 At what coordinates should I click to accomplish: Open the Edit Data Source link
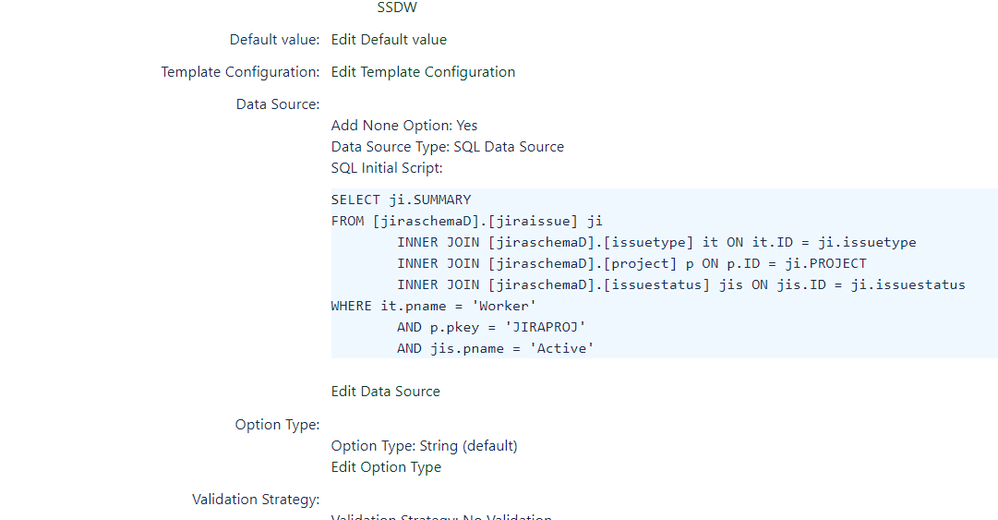pyautogui.click(x=386, y=391)
